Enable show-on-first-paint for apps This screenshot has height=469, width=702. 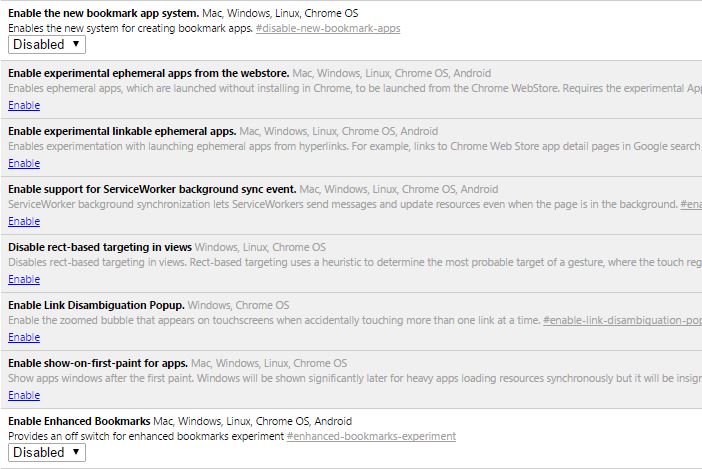24,395
